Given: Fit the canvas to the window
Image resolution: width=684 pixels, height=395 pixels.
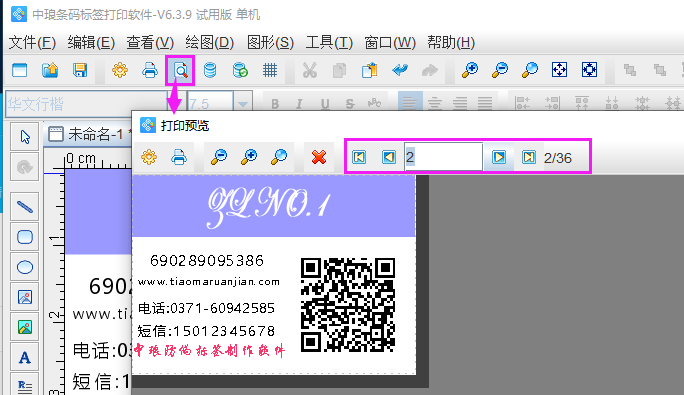Looking at the screenshot, I should click(x=559, y=70).
